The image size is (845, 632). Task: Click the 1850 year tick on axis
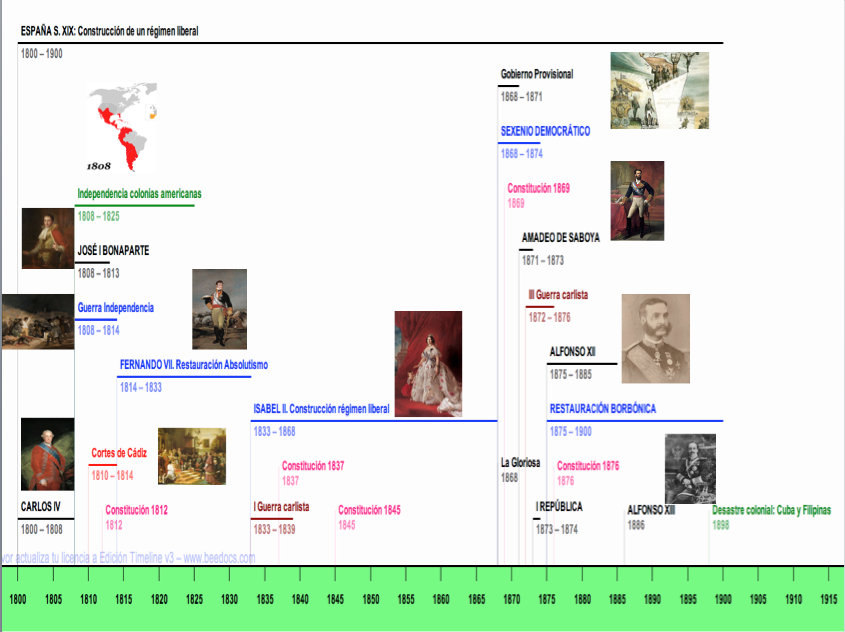370,598
